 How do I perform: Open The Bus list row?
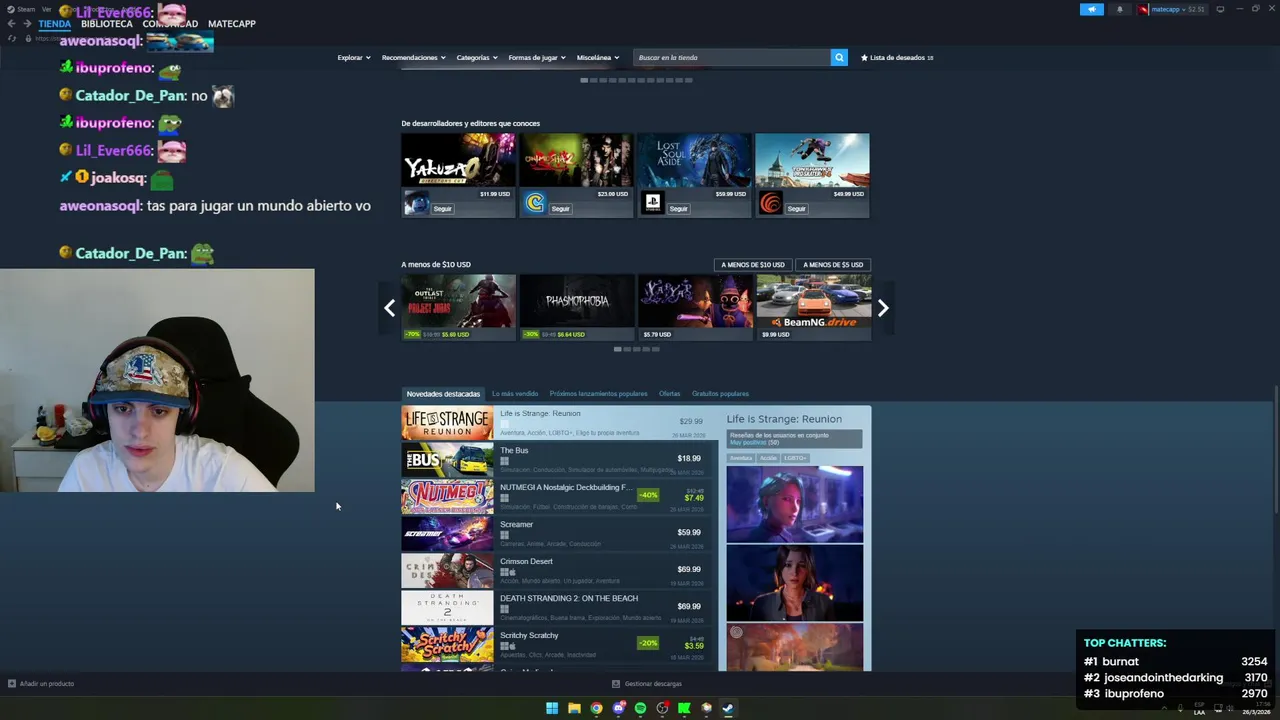(559, 460)
